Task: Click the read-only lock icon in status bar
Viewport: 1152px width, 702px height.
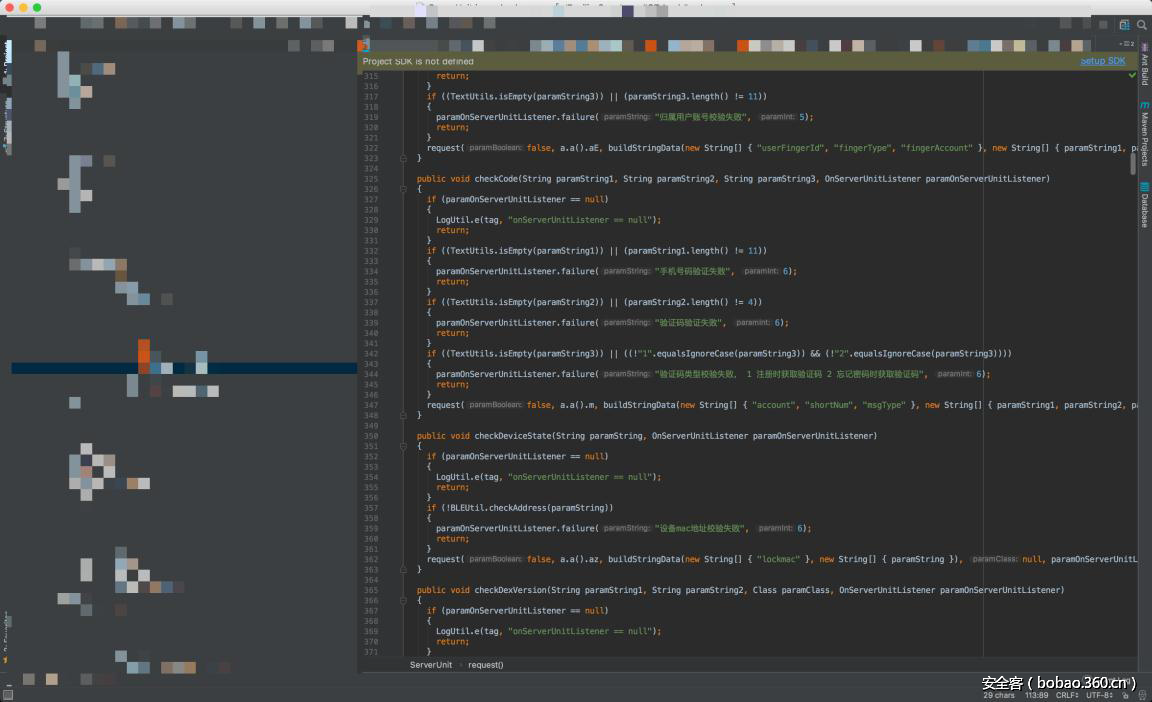Action: 1124,695
